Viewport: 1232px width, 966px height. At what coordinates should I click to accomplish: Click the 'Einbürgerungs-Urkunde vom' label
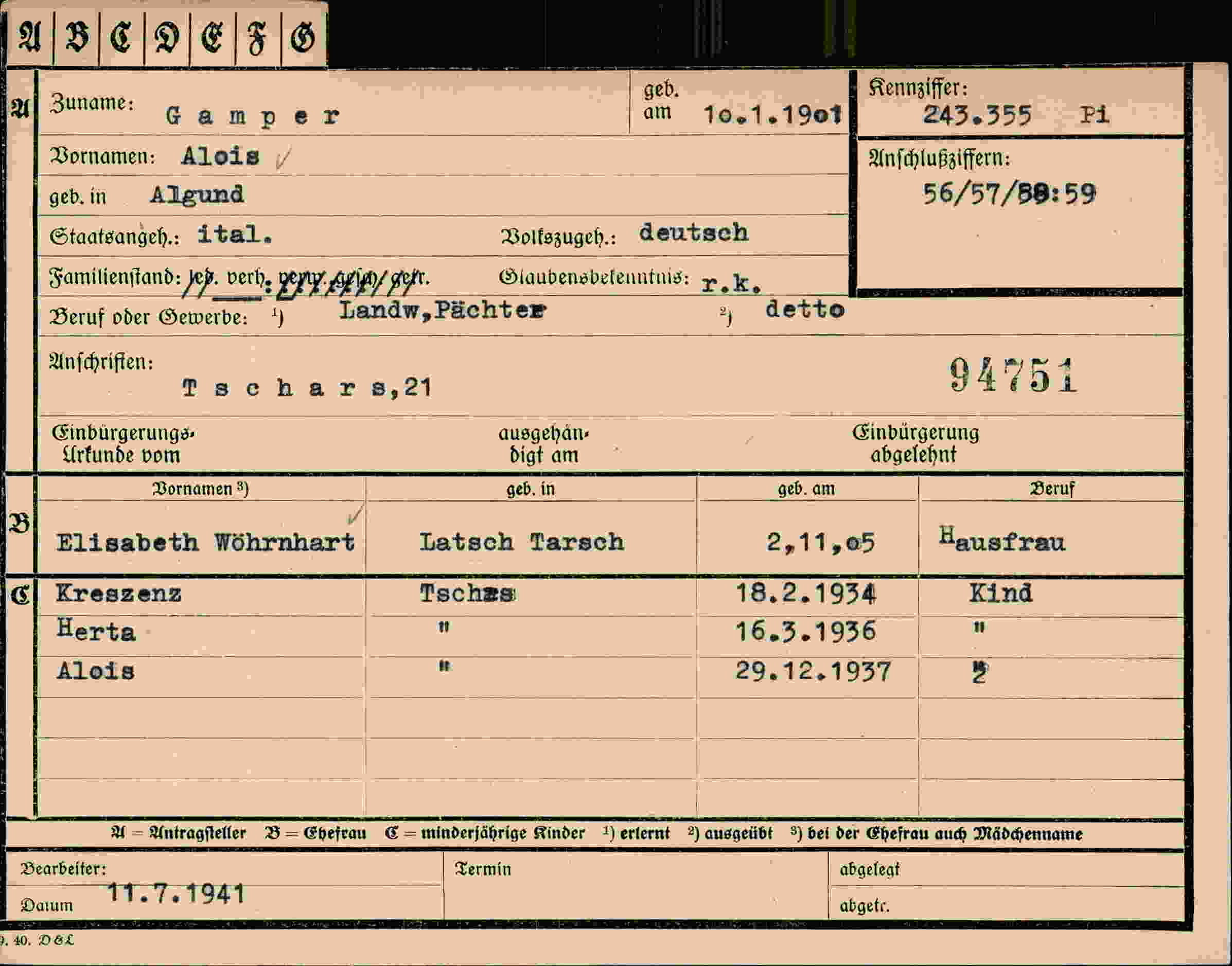124,444
